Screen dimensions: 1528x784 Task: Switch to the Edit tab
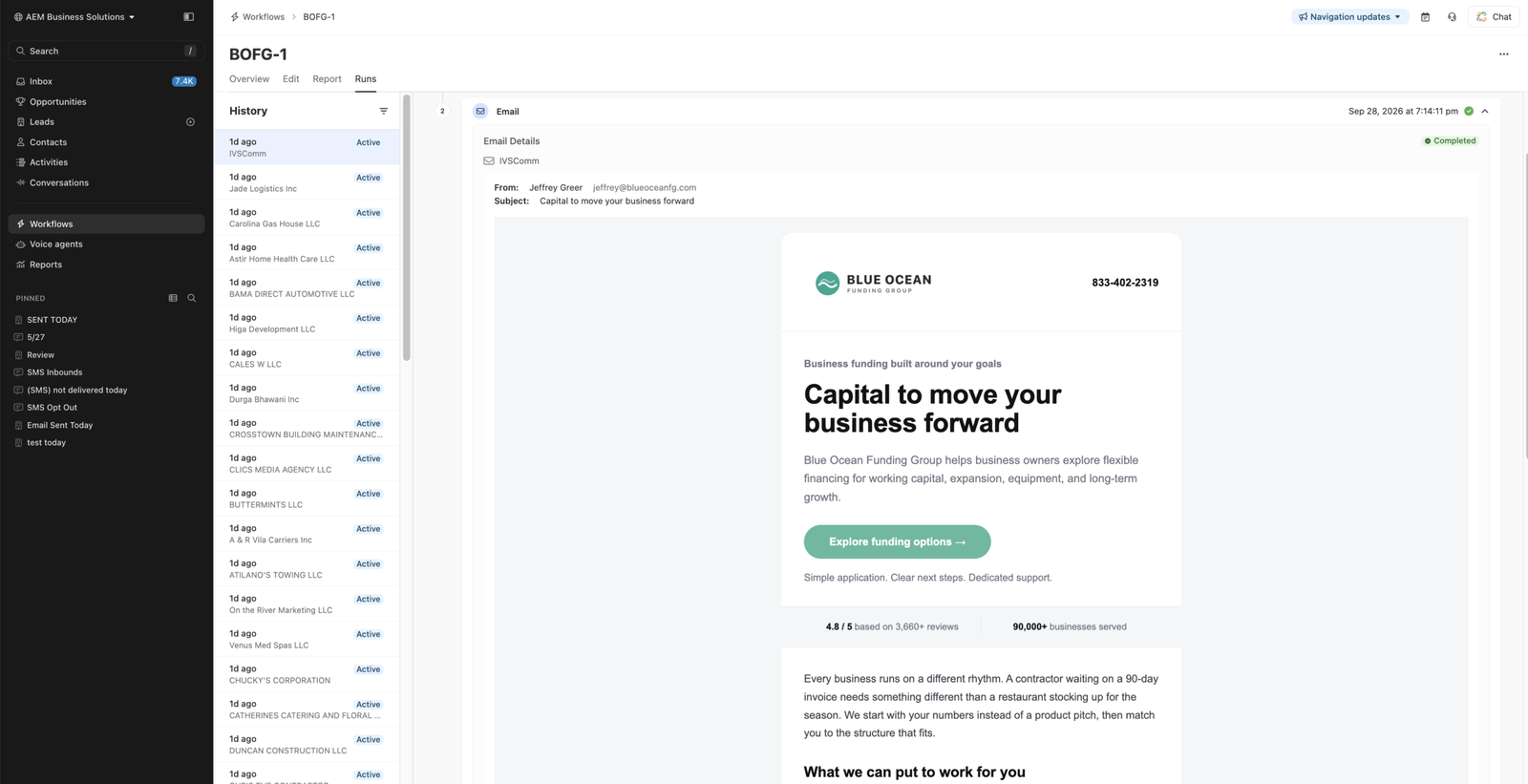(291, 79)
